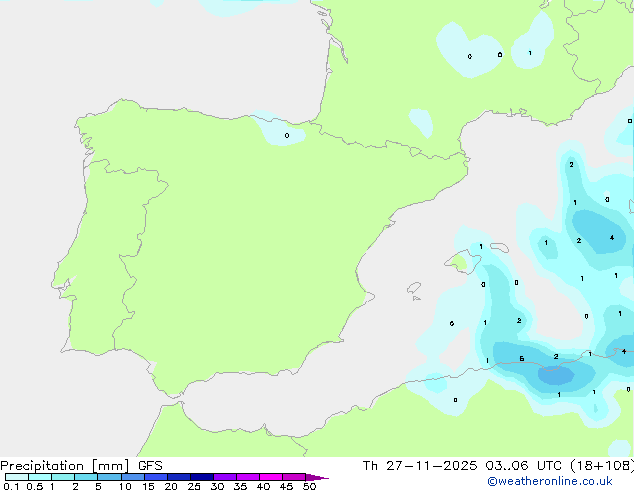Click the '35' legend scale label
This screenshot has height=490, width=634.
[x=240, y=486]
